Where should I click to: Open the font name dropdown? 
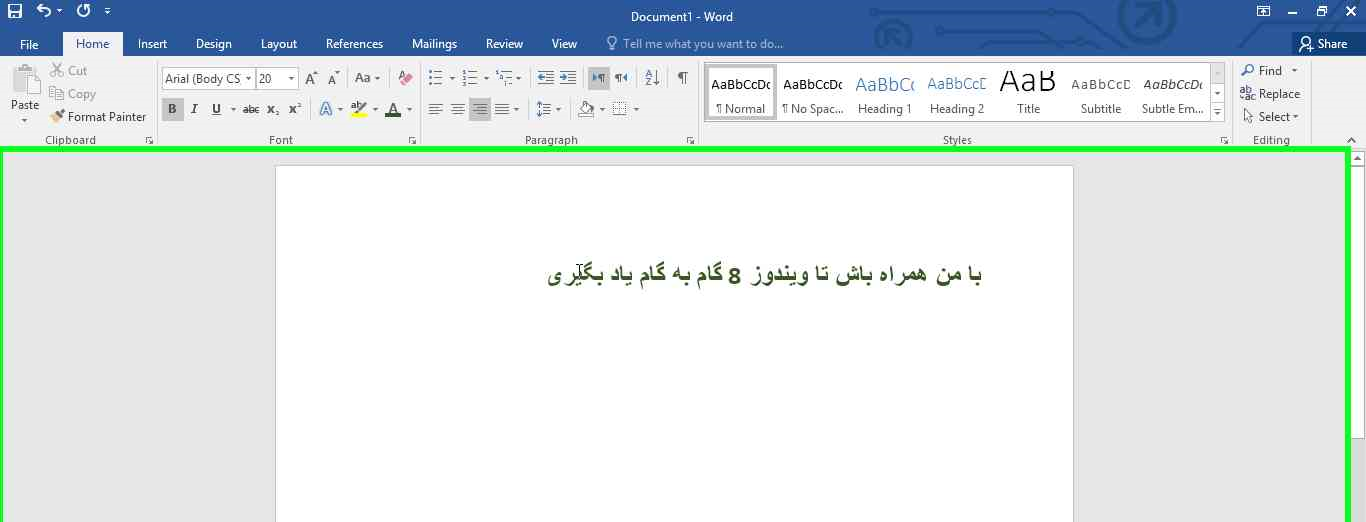point(248,78)
